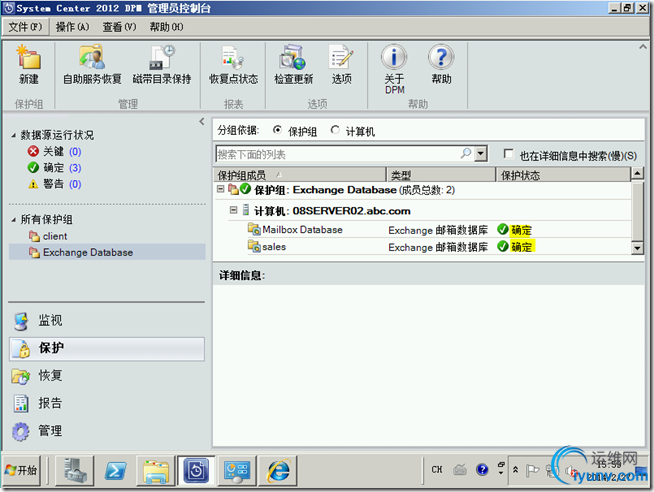Collapse the 所有保护组 section

14,220
